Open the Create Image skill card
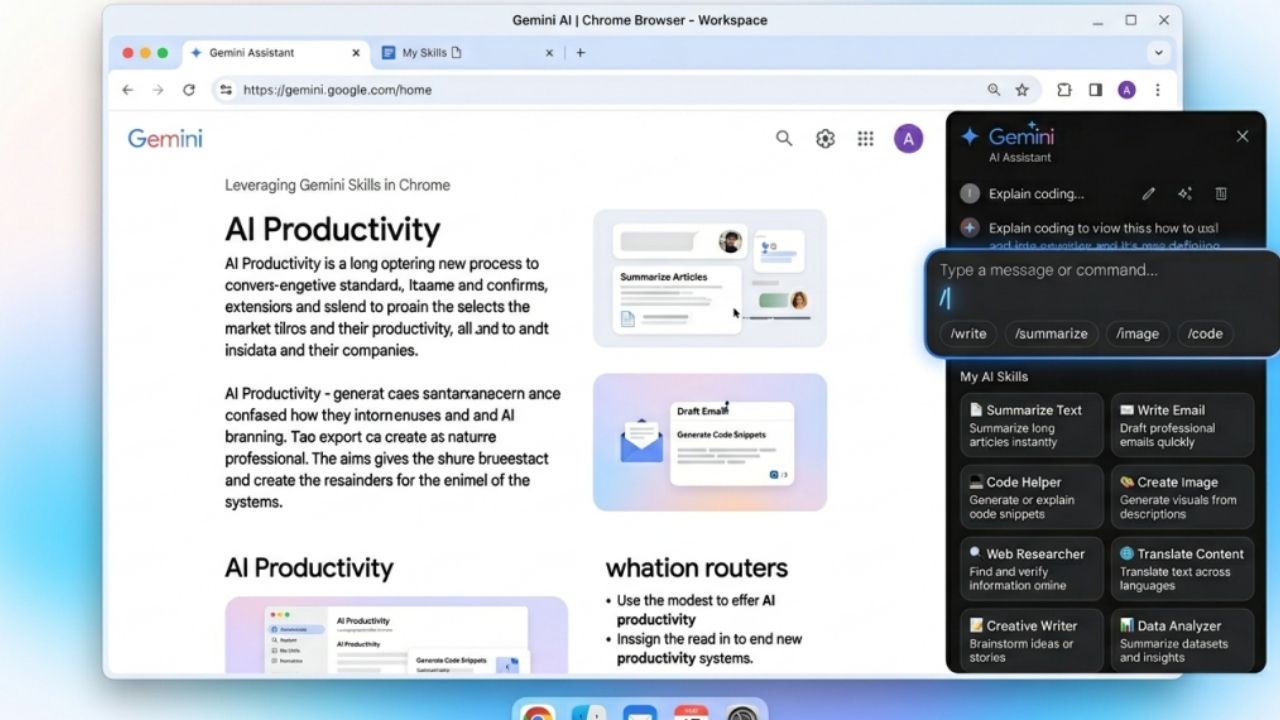The height and width of the screenshot is (720, 1280). 1182,497
